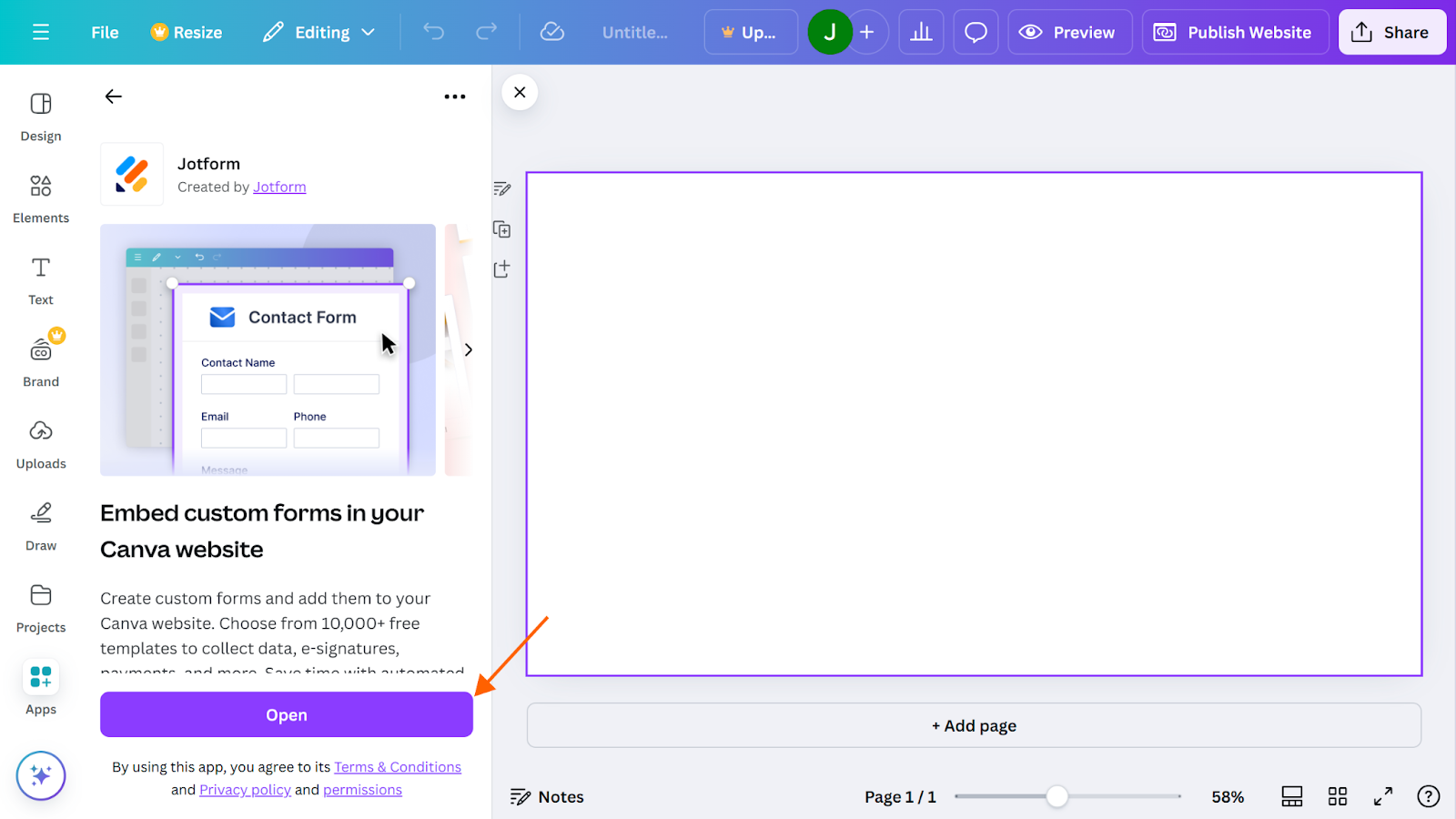Select the Text tool in sidebar
Image resolution: width=1456 pixels, height=819 pixels.
pyautogui.click(x=40, y=279)
